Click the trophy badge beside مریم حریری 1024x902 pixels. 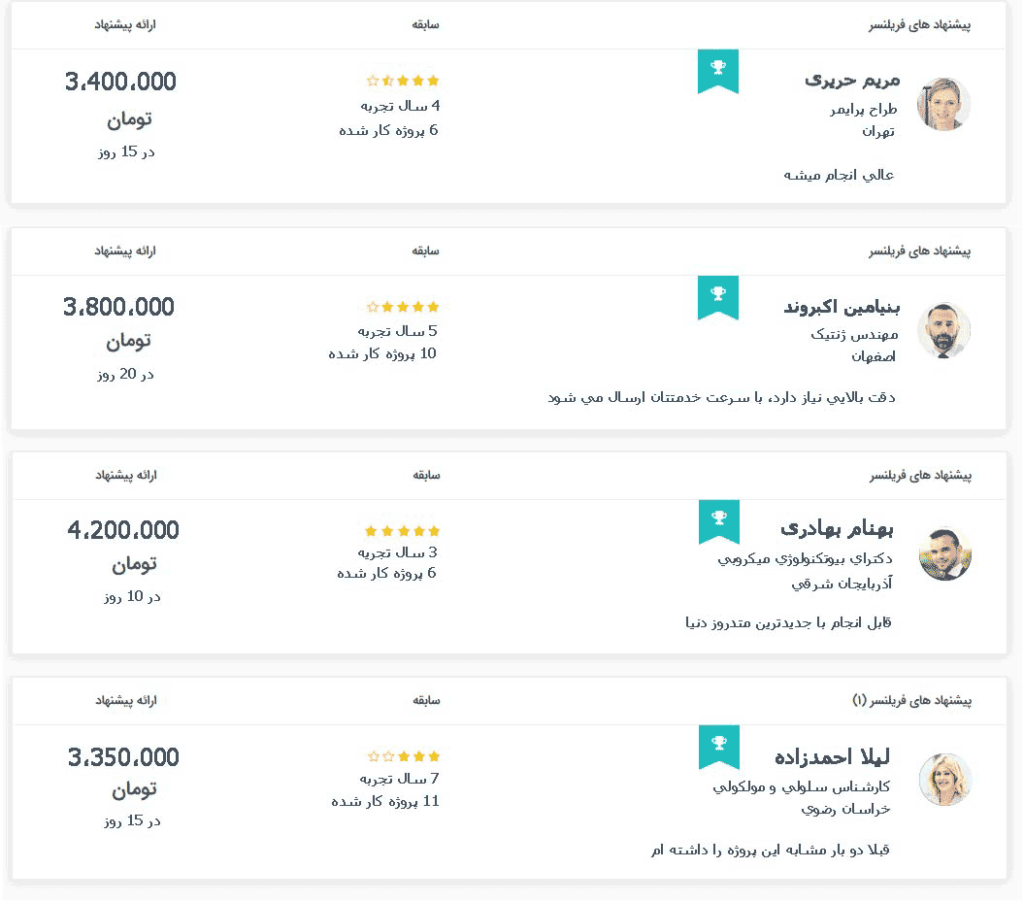[718, 69]
